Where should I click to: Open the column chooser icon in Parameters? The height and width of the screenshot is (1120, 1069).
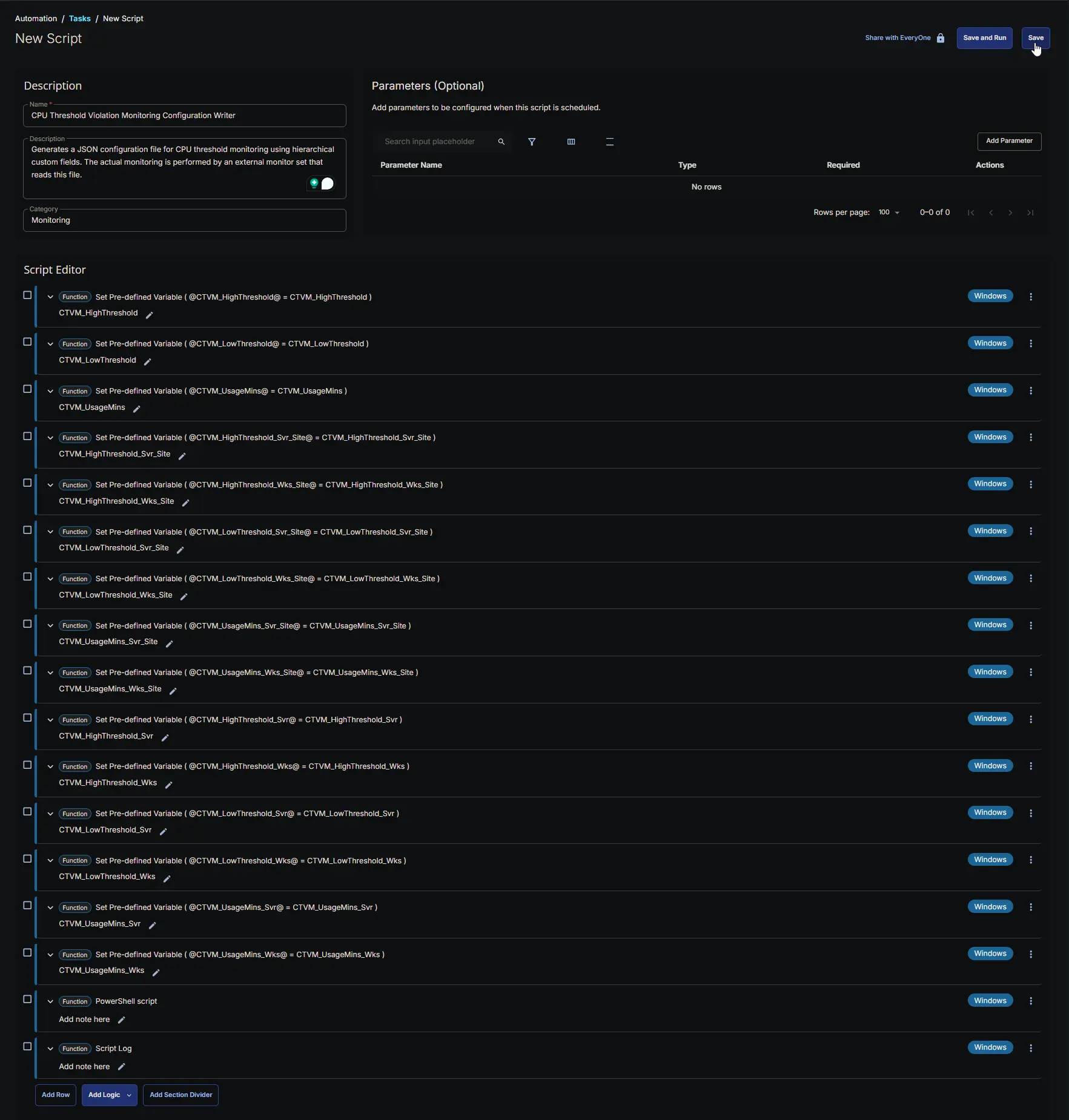click(571, 142)
